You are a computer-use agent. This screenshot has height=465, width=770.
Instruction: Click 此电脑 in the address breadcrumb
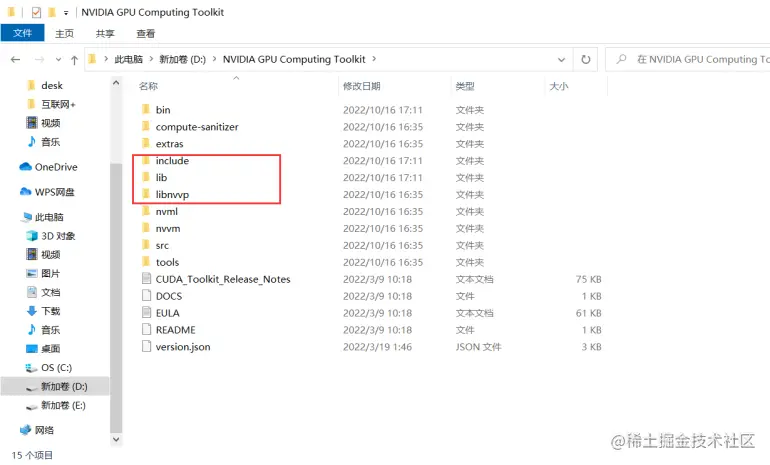tap(128, 59)
